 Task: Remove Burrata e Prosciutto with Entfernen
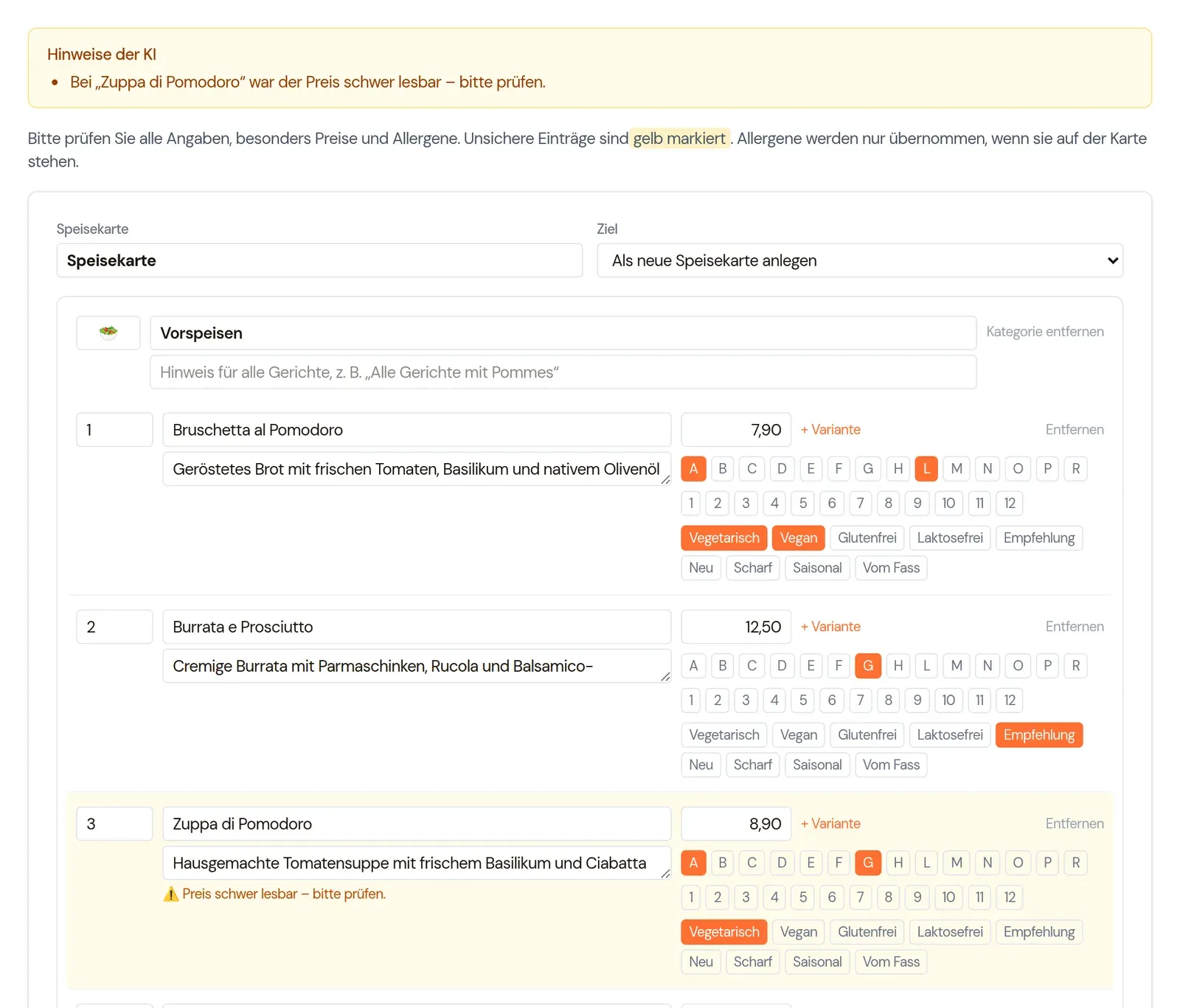(x=1075, y=626)
